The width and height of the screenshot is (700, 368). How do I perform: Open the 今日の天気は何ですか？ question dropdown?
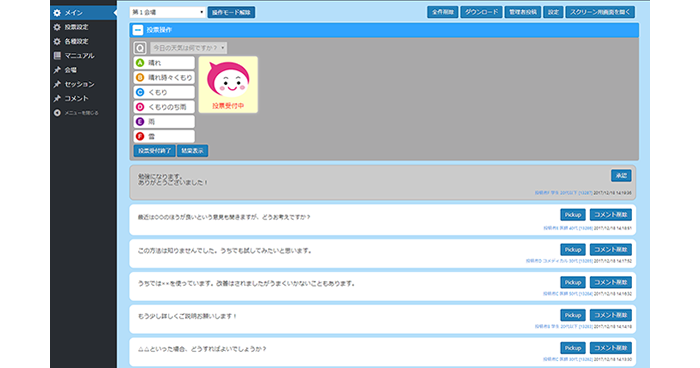(x=188, y=48)
